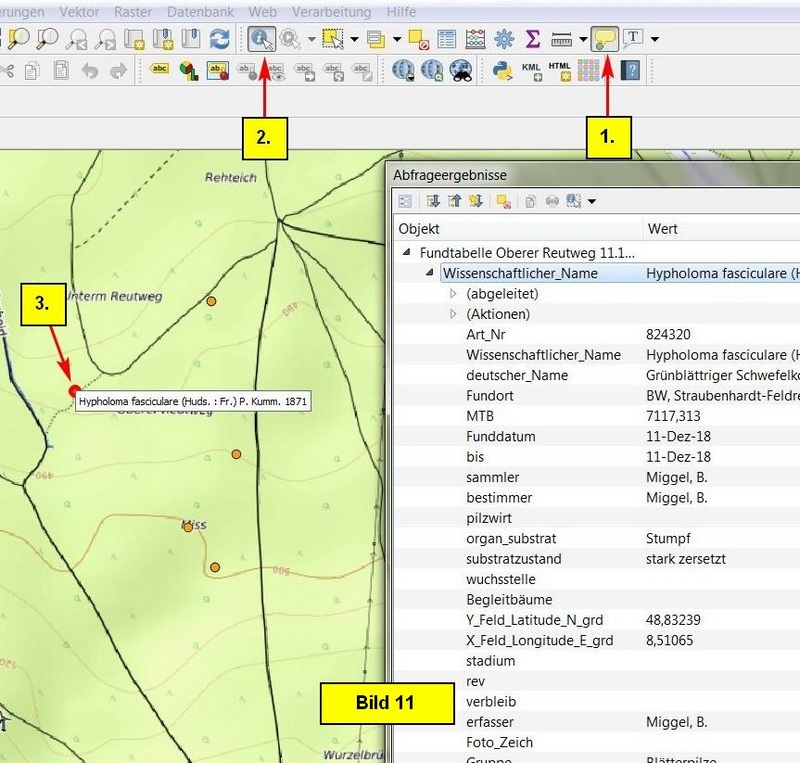Open the Verarbeitung menu
This screenshot has width=800, height=763.
(331, 12)
